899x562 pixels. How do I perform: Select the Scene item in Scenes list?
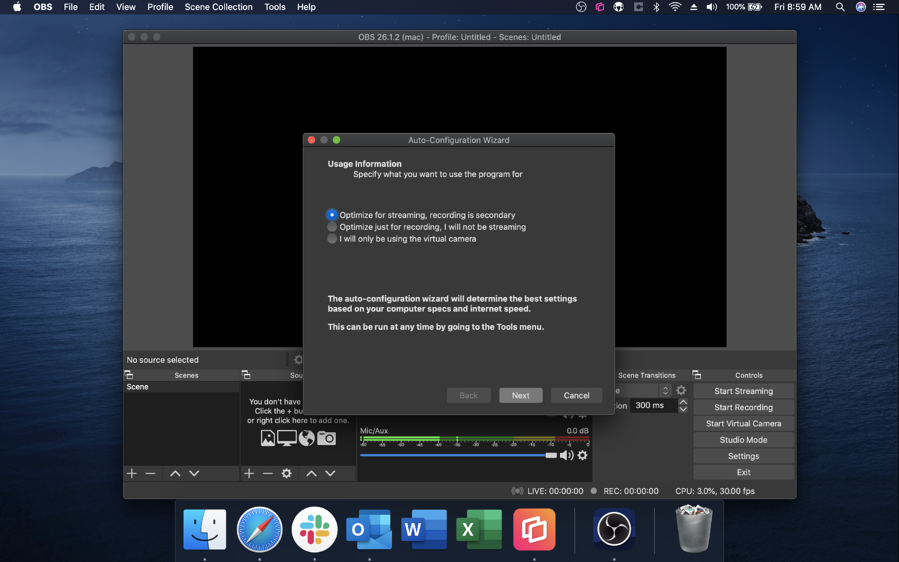pos(182,387)
